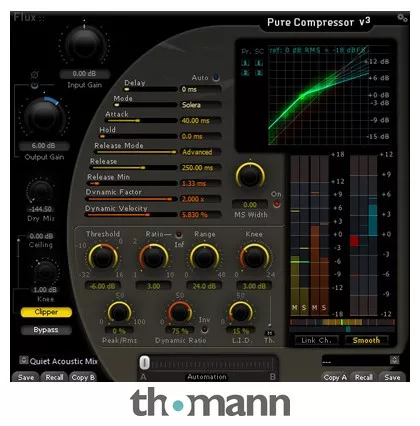Click the Bypass button
The width and height of the screenshot is (420, 426).
(x=46, y=330)
